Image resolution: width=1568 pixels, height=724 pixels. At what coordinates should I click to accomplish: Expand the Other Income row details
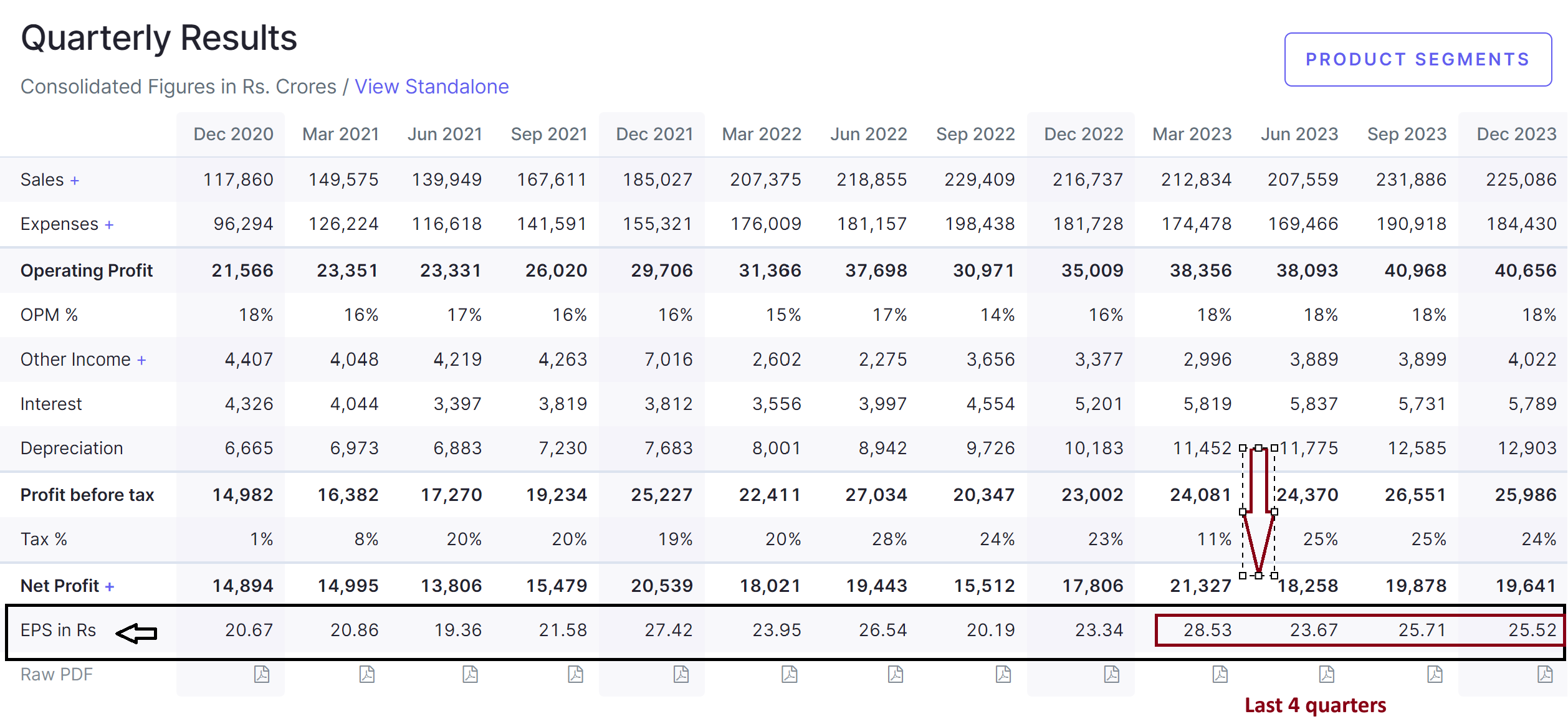[141, 360]
